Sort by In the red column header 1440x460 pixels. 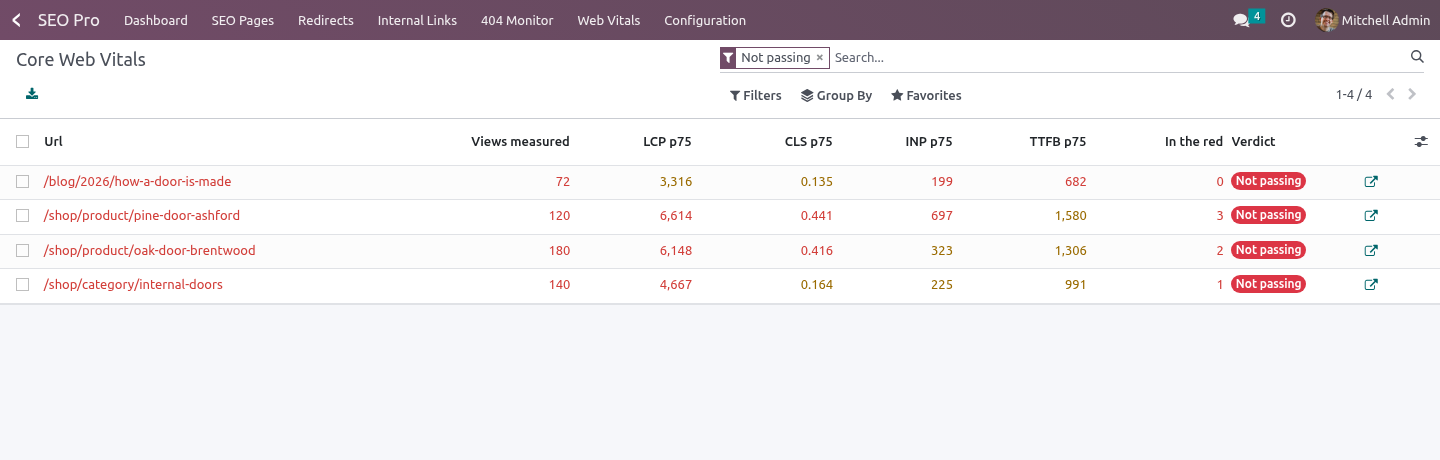click(x=1194, y=142)
